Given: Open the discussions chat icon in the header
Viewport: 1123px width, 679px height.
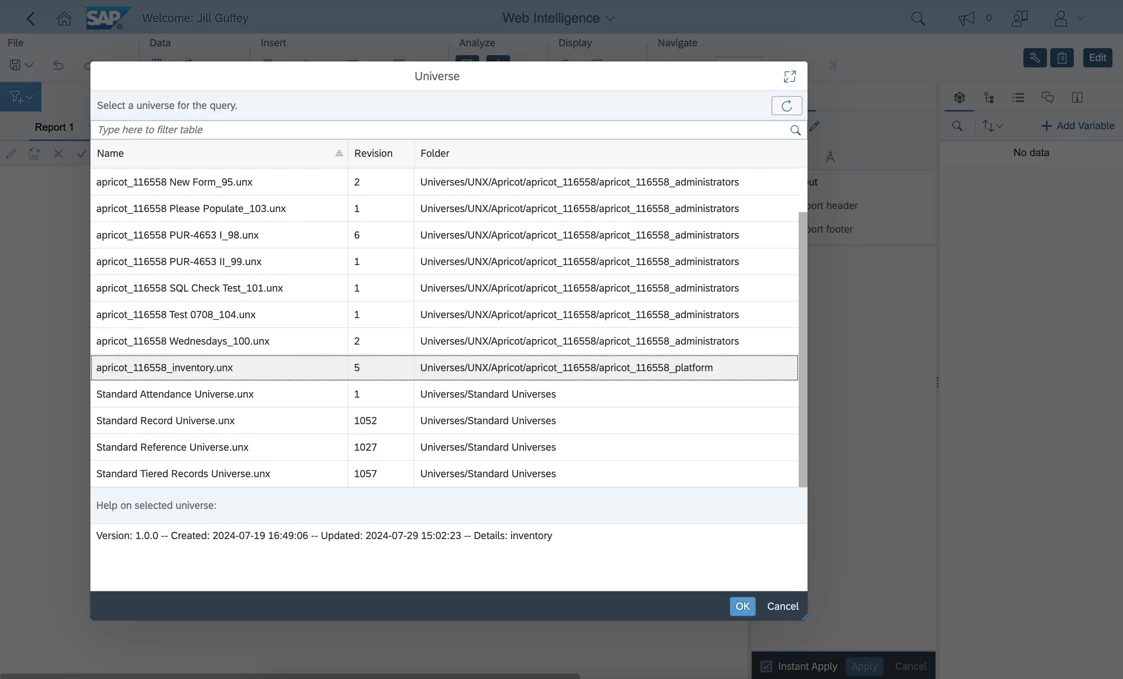Looking at the screenshot, I should (x=1019, y=19).
